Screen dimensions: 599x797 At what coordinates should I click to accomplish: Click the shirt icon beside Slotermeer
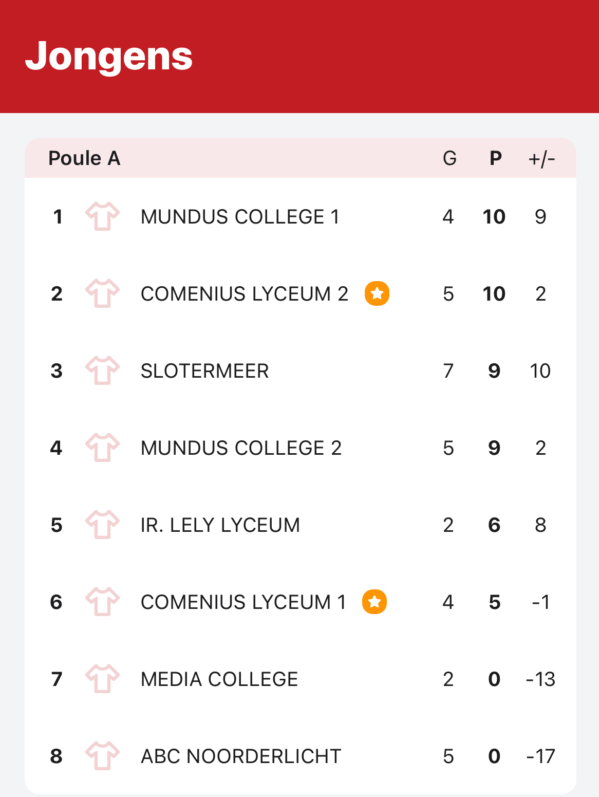pos(102,371)
